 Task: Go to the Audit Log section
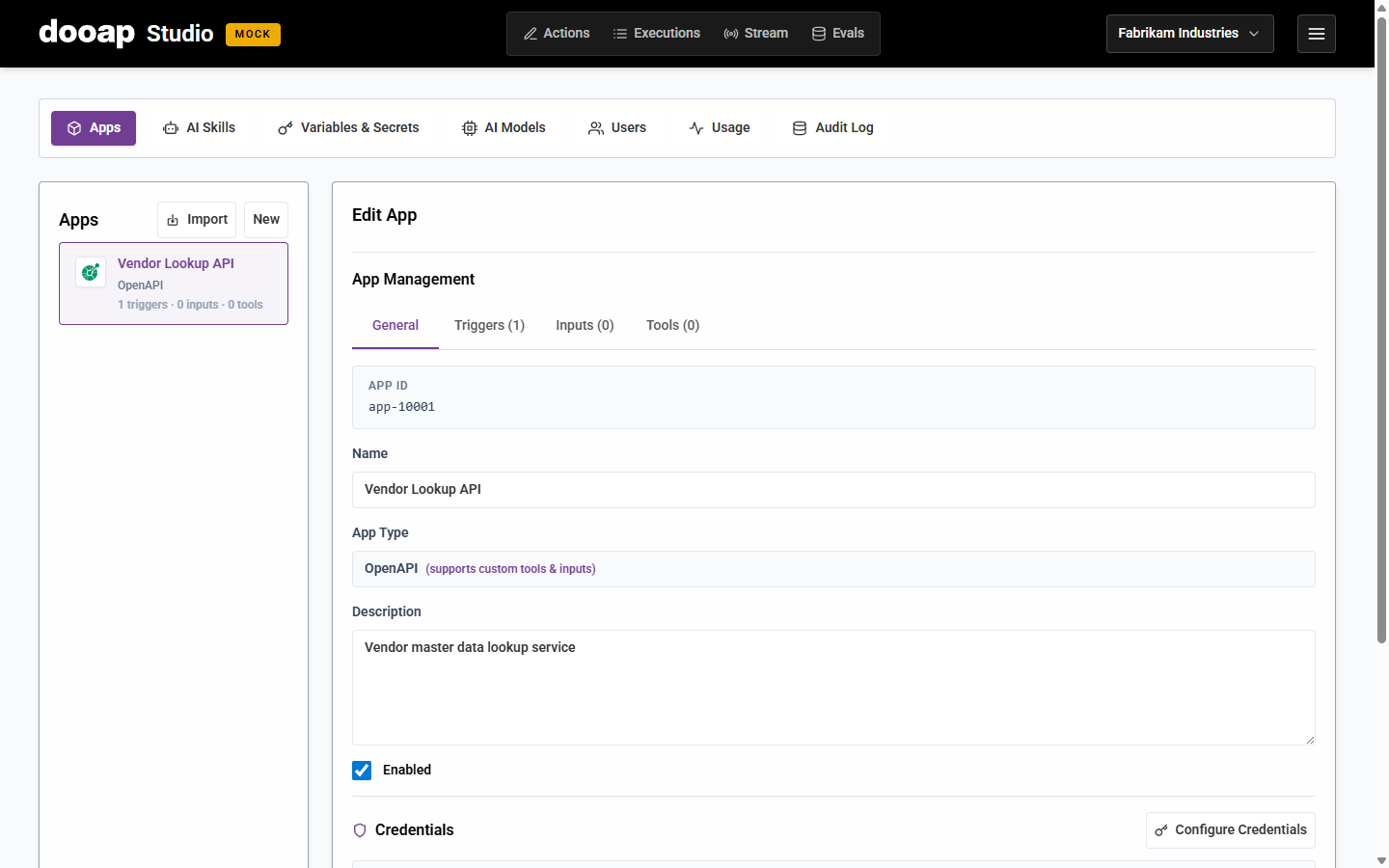click(832, 128)
